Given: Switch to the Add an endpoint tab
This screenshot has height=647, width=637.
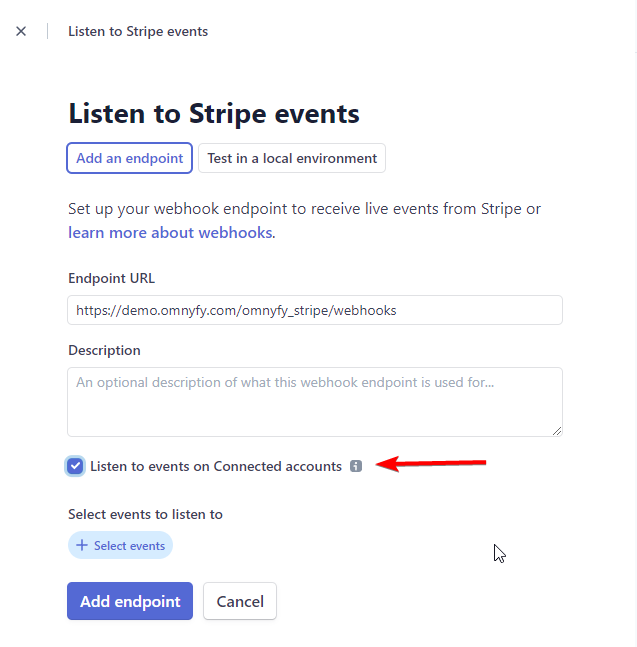Looking at the screenshot, I should click(130, 158).
